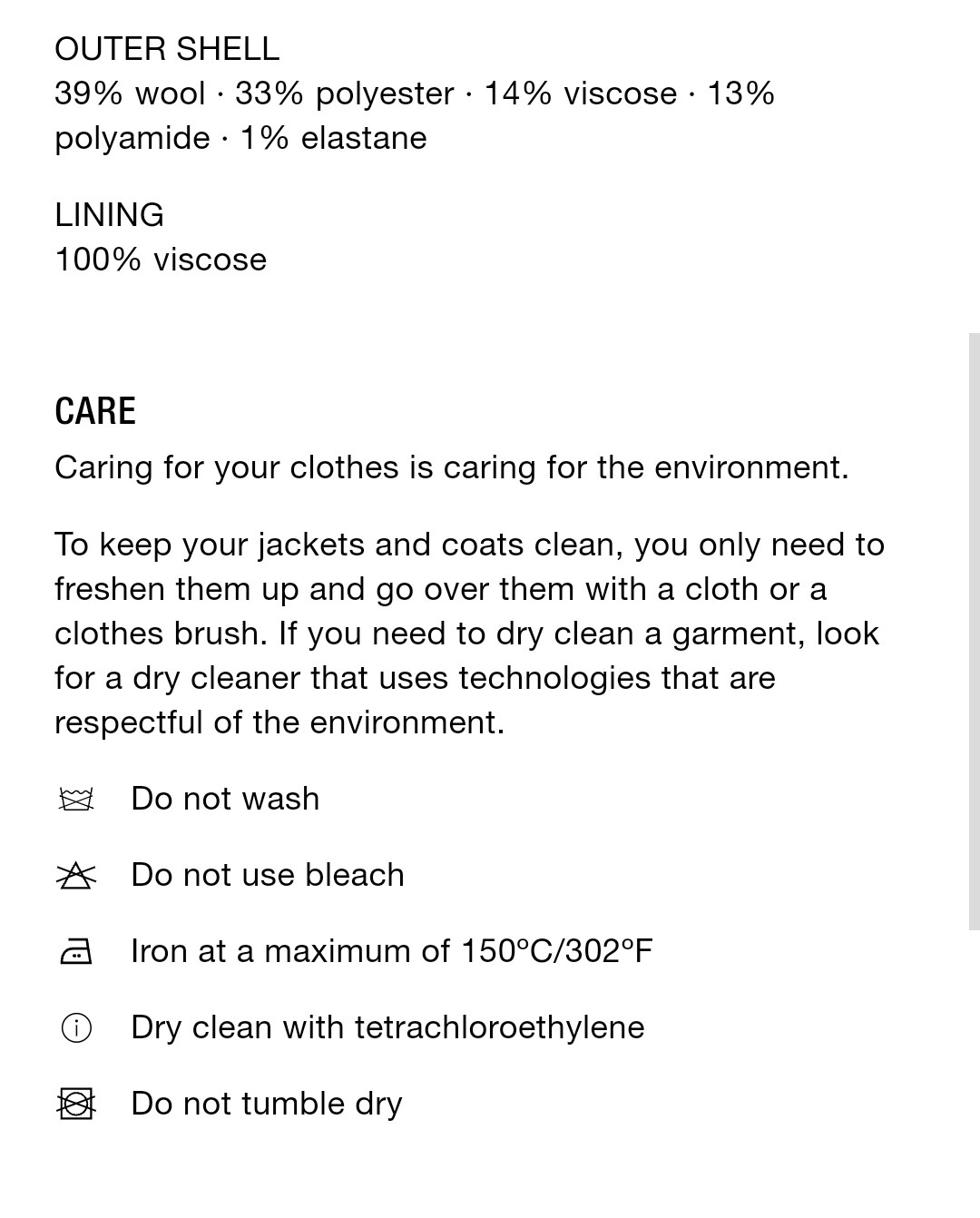Image resolution: width=980 pixels, height=1218 pixels.
Task: Click the do not tumble dry icon
Action: 75,1105
